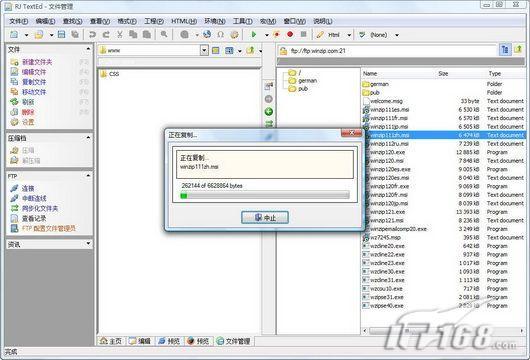Collapse the 压缩档 side panel
530x360 pixels.
[88, 138]
